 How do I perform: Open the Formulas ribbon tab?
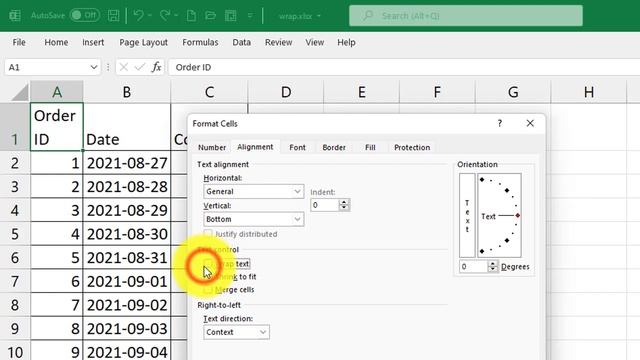[x=200, y=42]
